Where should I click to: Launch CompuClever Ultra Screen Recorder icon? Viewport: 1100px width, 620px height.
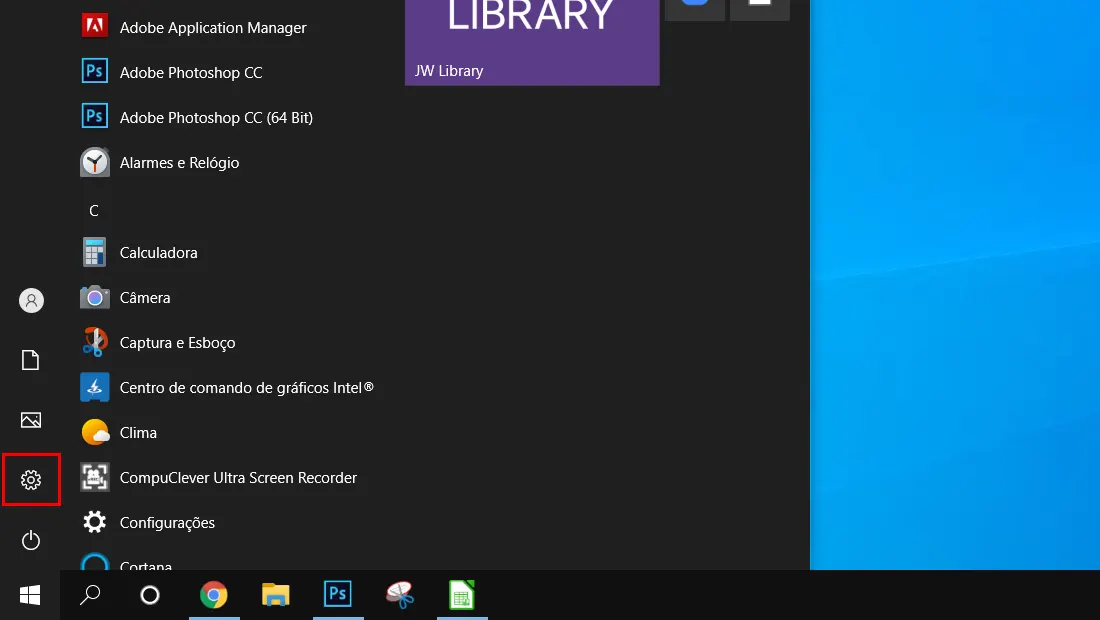95,477
